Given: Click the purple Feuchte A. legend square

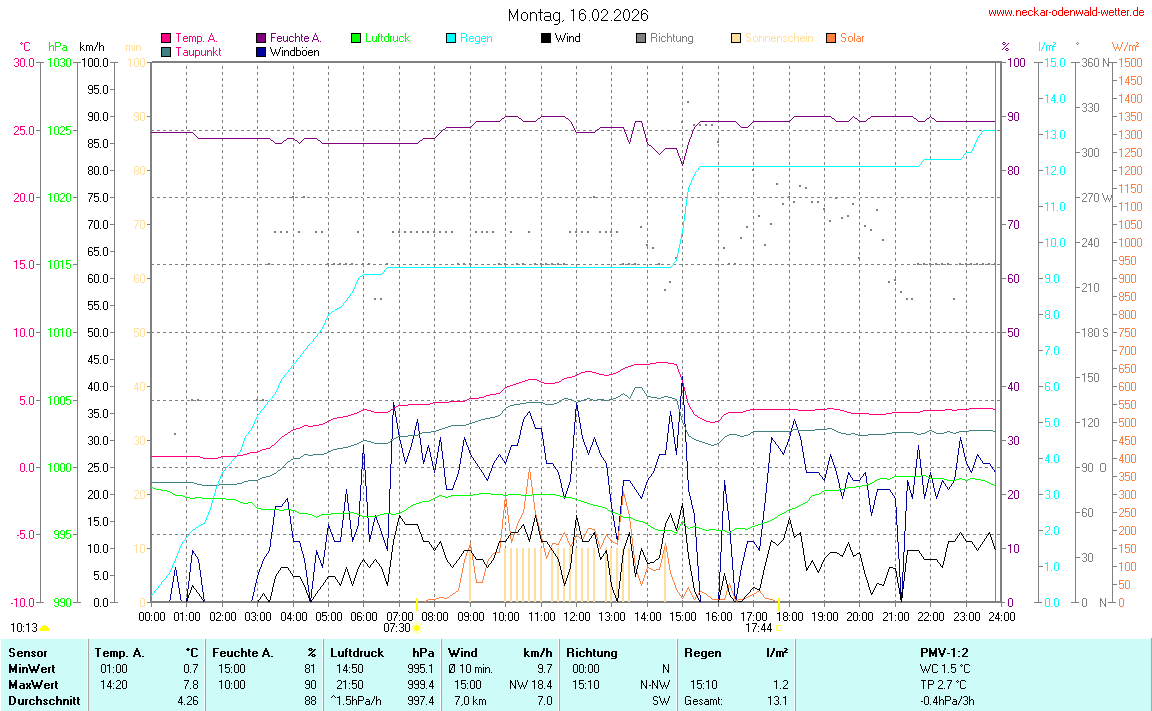Looking at the screenshot, I should 261,38.
